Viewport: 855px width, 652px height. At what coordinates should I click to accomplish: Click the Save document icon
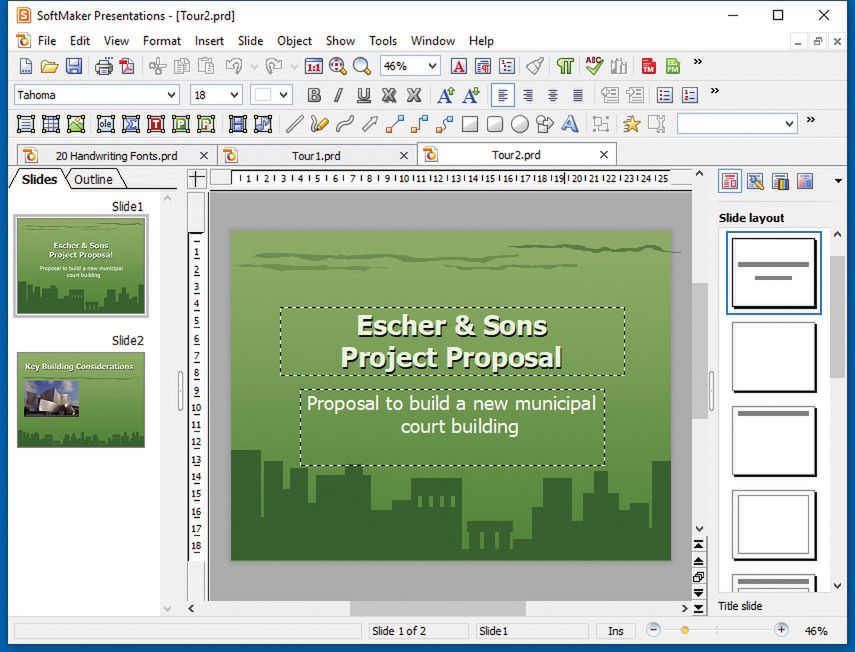pyautogui.click(x=74, y=67)
